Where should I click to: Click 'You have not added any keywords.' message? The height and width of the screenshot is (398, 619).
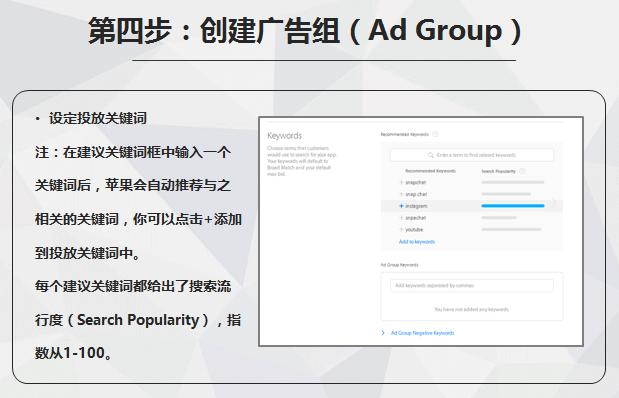(x=472, y=309)
